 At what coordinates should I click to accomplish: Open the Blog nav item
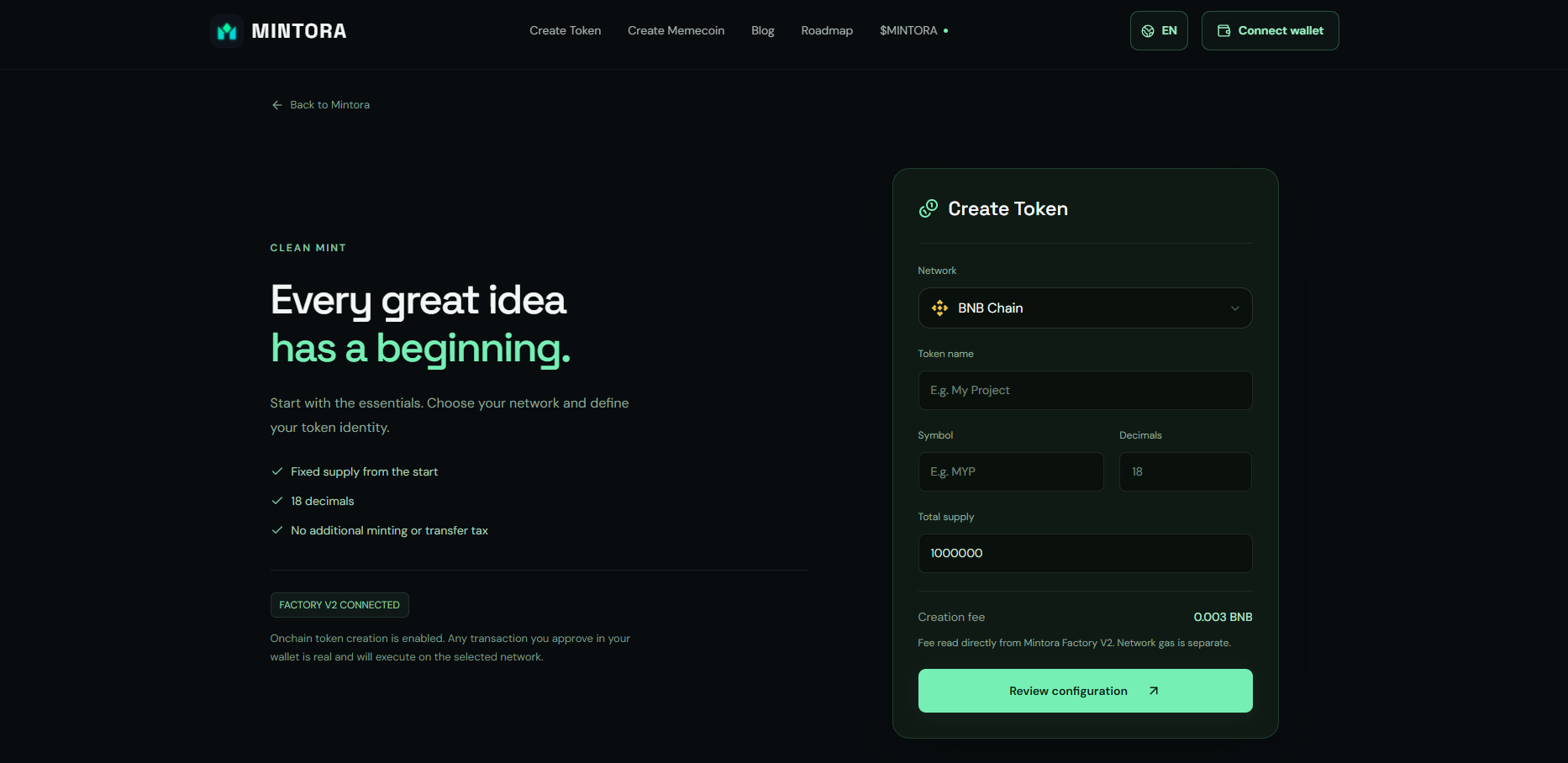(763, 31)
